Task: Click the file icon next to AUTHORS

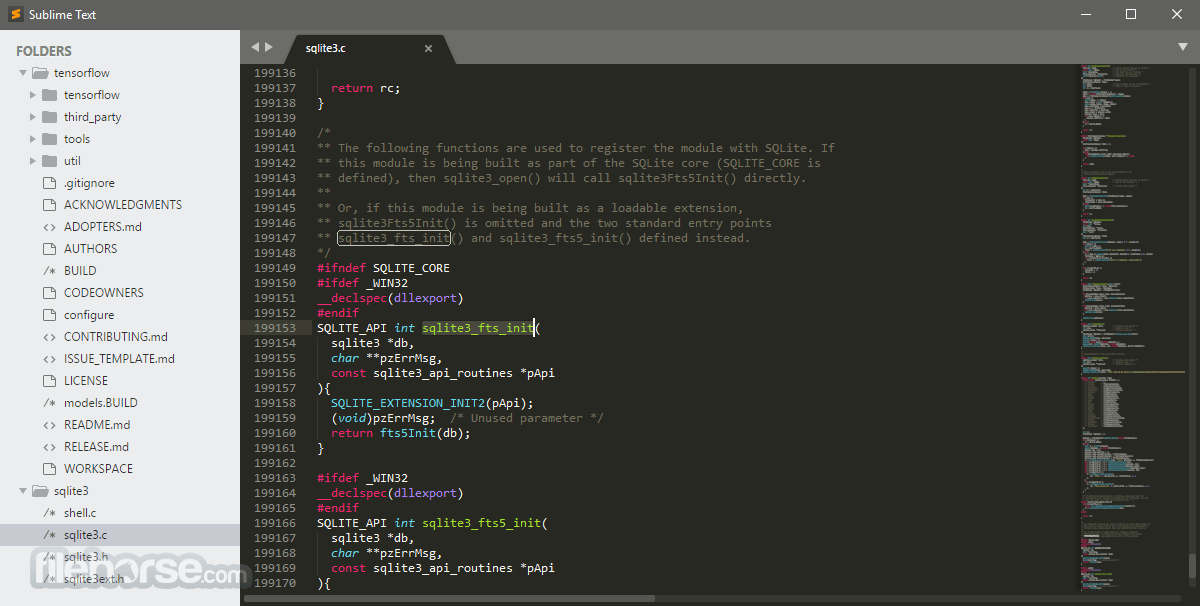Action: 49,249
